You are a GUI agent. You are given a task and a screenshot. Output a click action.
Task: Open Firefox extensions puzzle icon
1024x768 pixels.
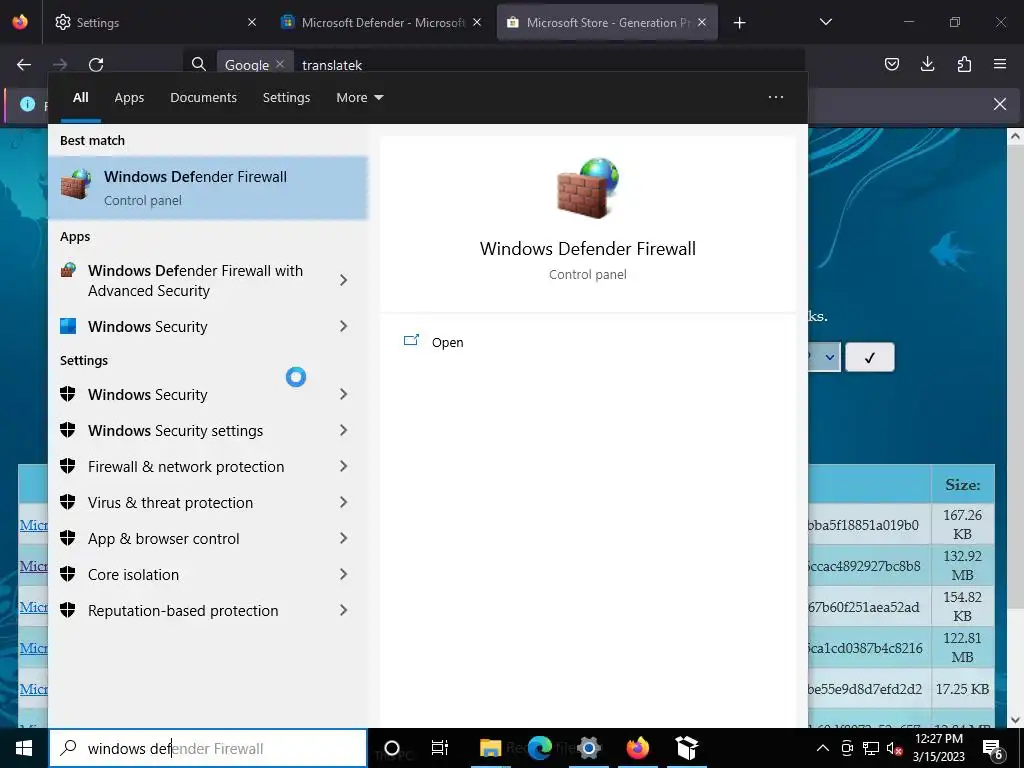(964, 64)
